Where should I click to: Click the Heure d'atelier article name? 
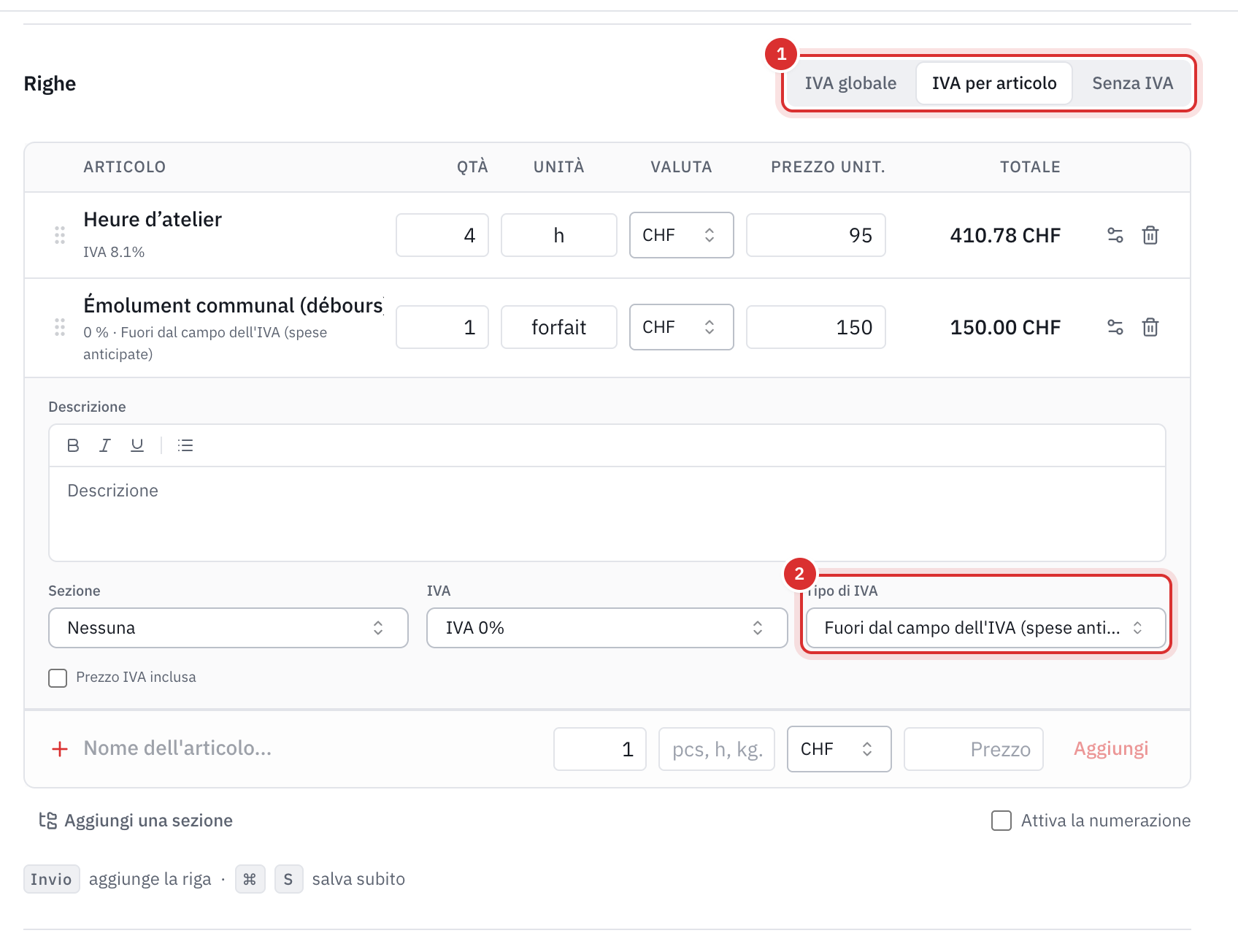(153, 219)
